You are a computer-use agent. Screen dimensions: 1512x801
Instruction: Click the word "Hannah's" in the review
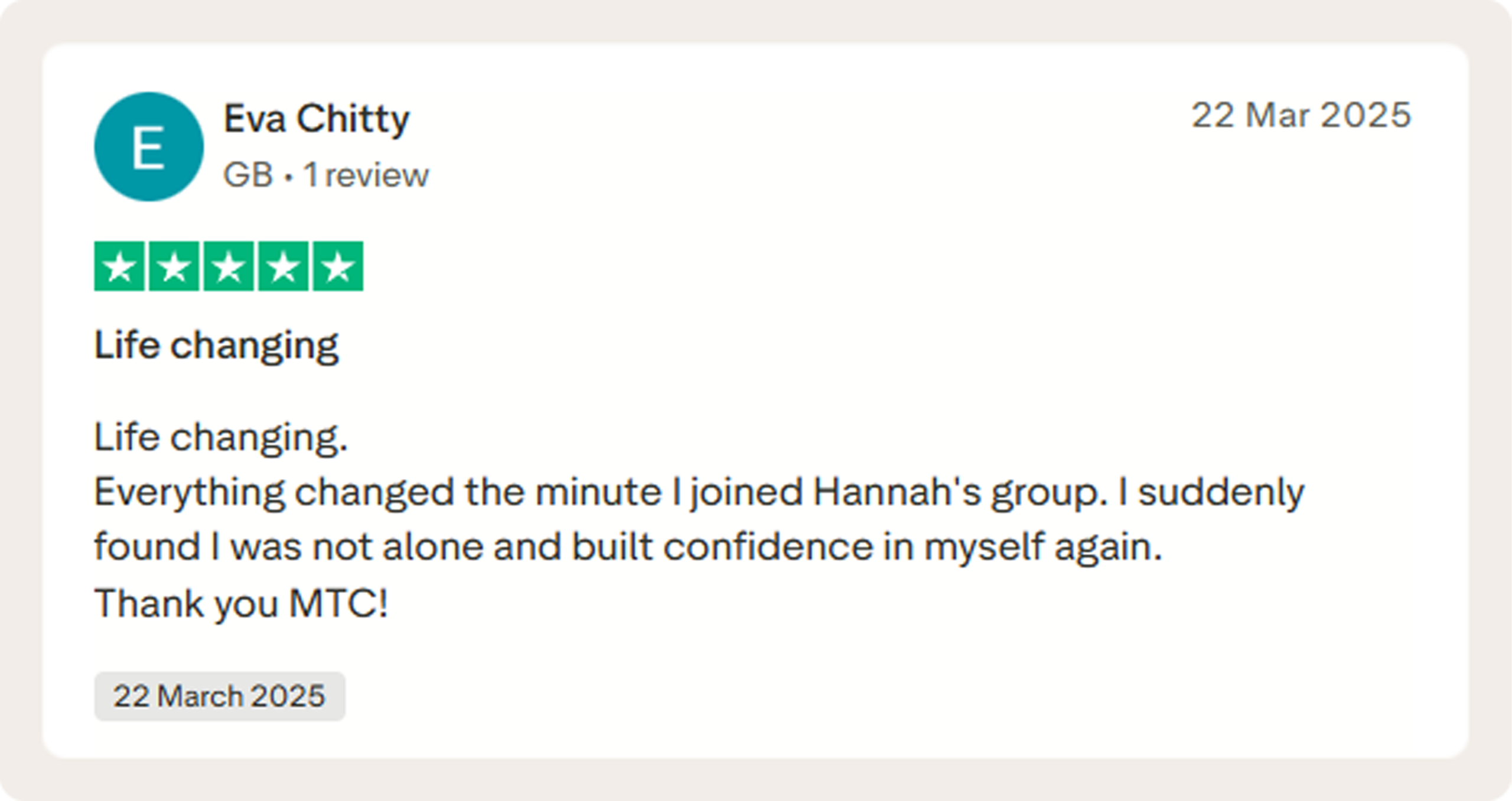897,492
